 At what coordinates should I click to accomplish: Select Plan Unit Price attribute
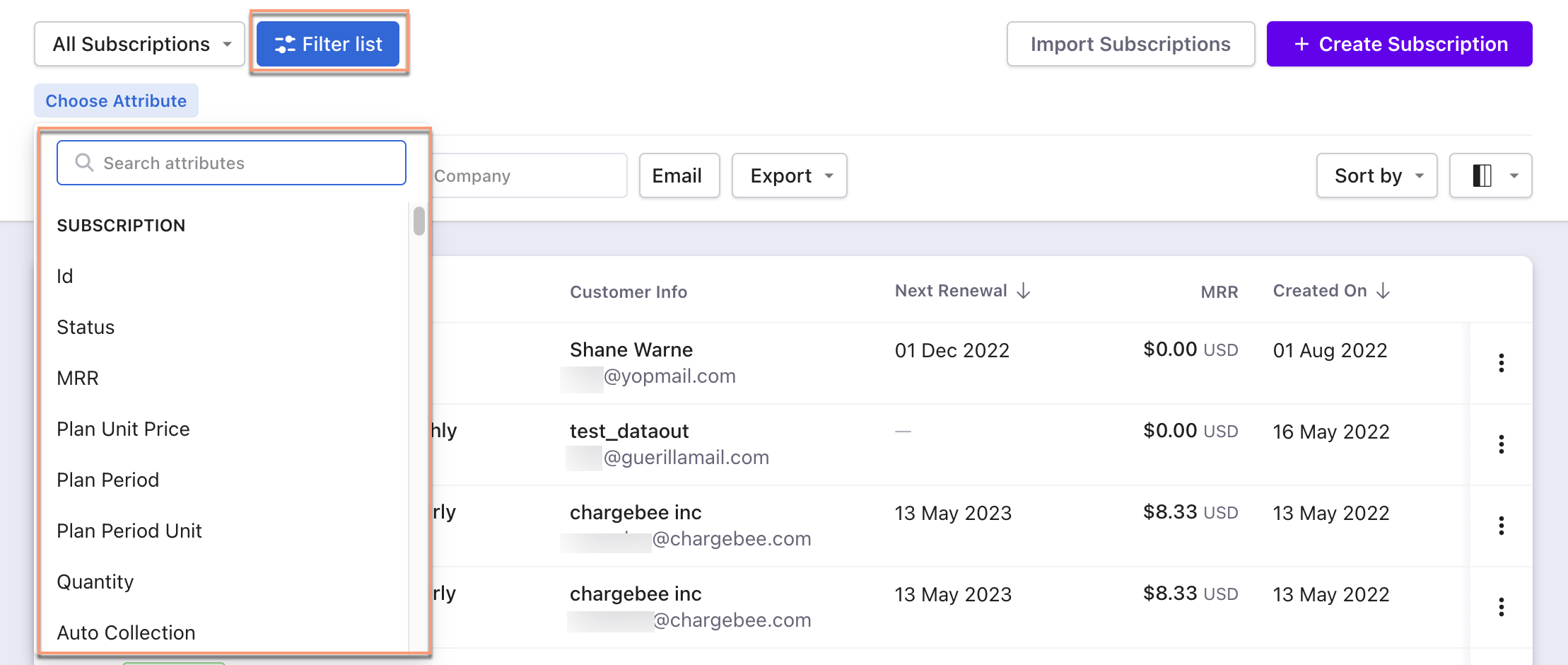coord(123,429)
